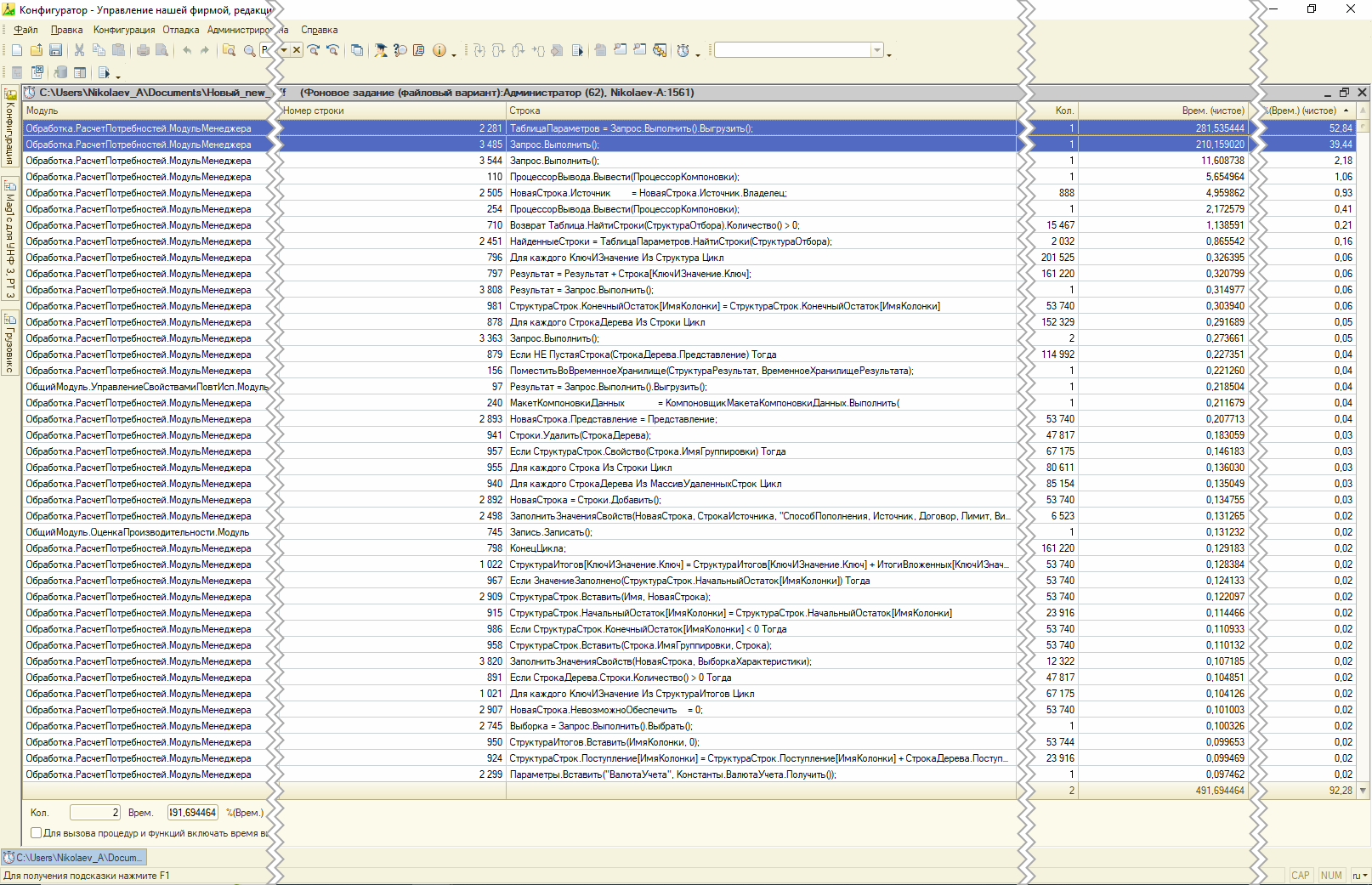This screenshot has height=885, width=1372.
Task: Enable including time for procedure calls checkbox
Action: pos(36,833)
